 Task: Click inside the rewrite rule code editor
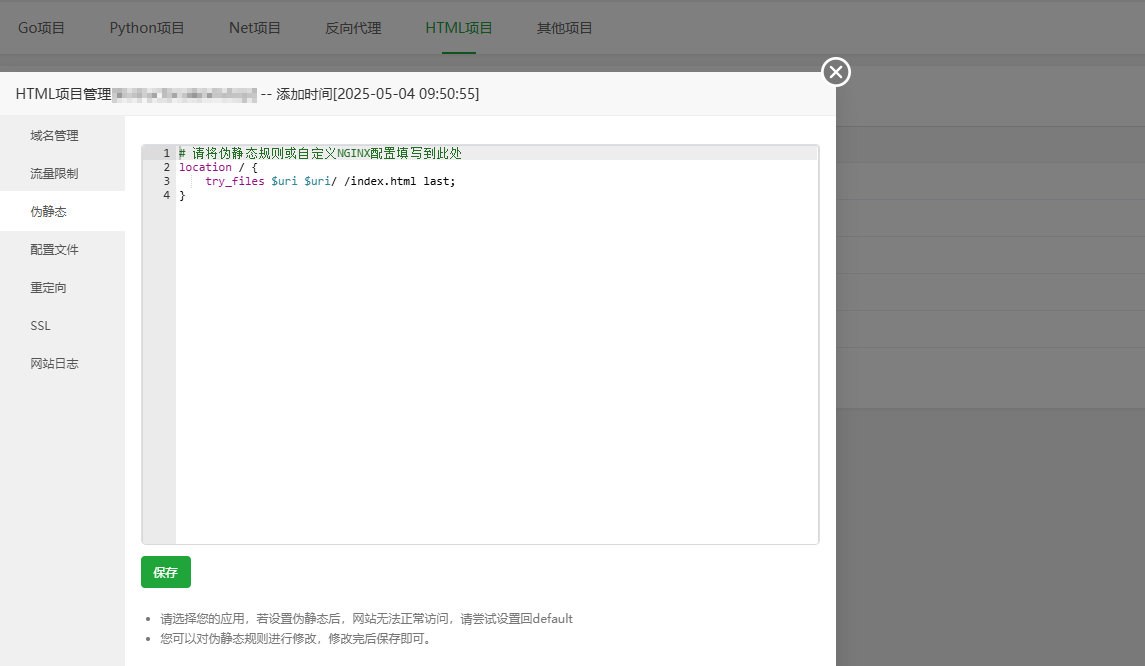tap(480, 344)
